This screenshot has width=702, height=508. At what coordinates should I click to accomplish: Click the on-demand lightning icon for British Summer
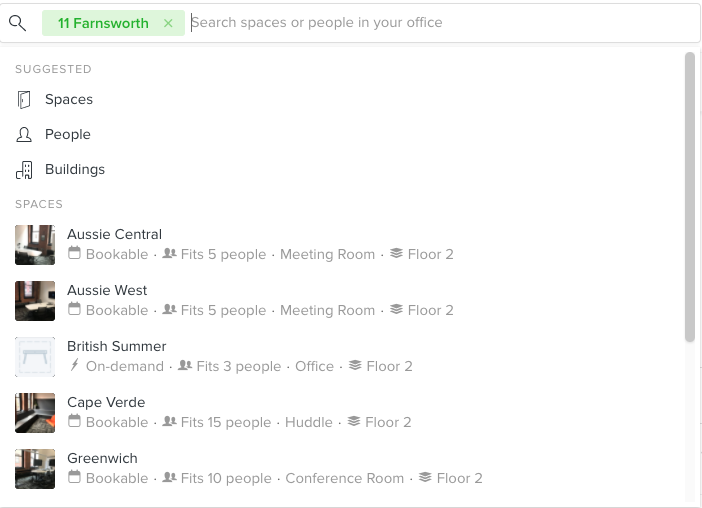pyautogui.click(x=74, y=365)
